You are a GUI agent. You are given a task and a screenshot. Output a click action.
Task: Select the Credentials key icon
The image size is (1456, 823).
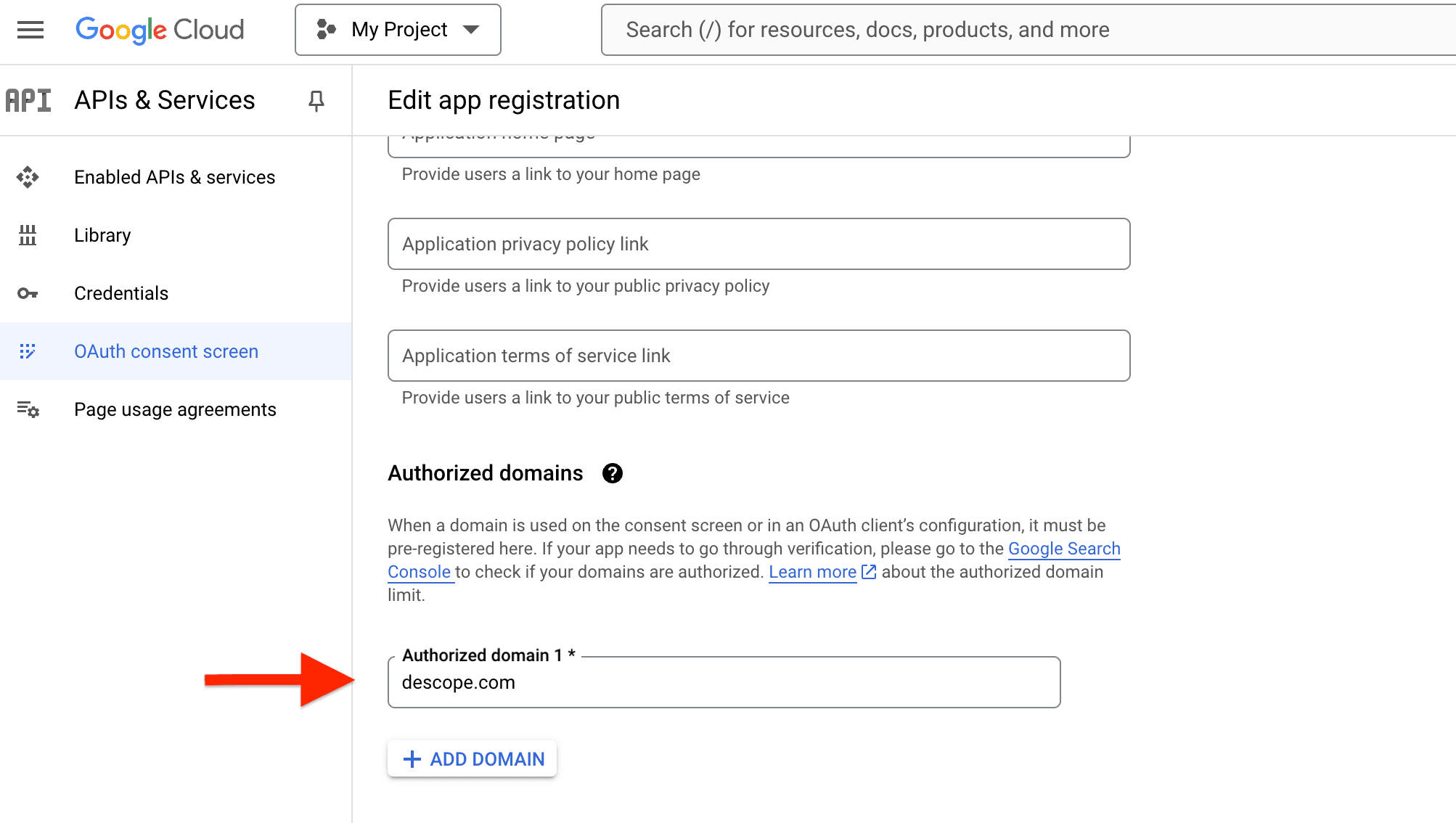28,292
